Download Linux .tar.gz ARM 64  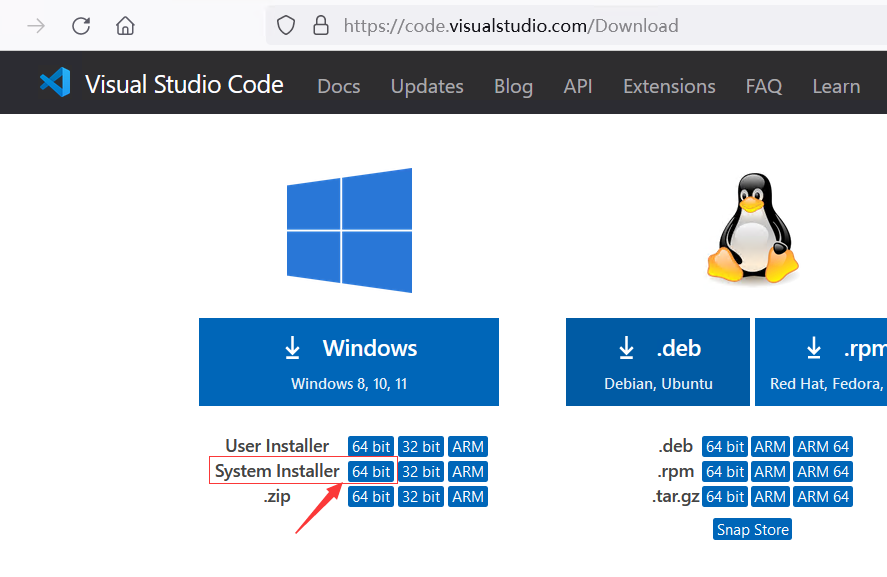(823, 497)
